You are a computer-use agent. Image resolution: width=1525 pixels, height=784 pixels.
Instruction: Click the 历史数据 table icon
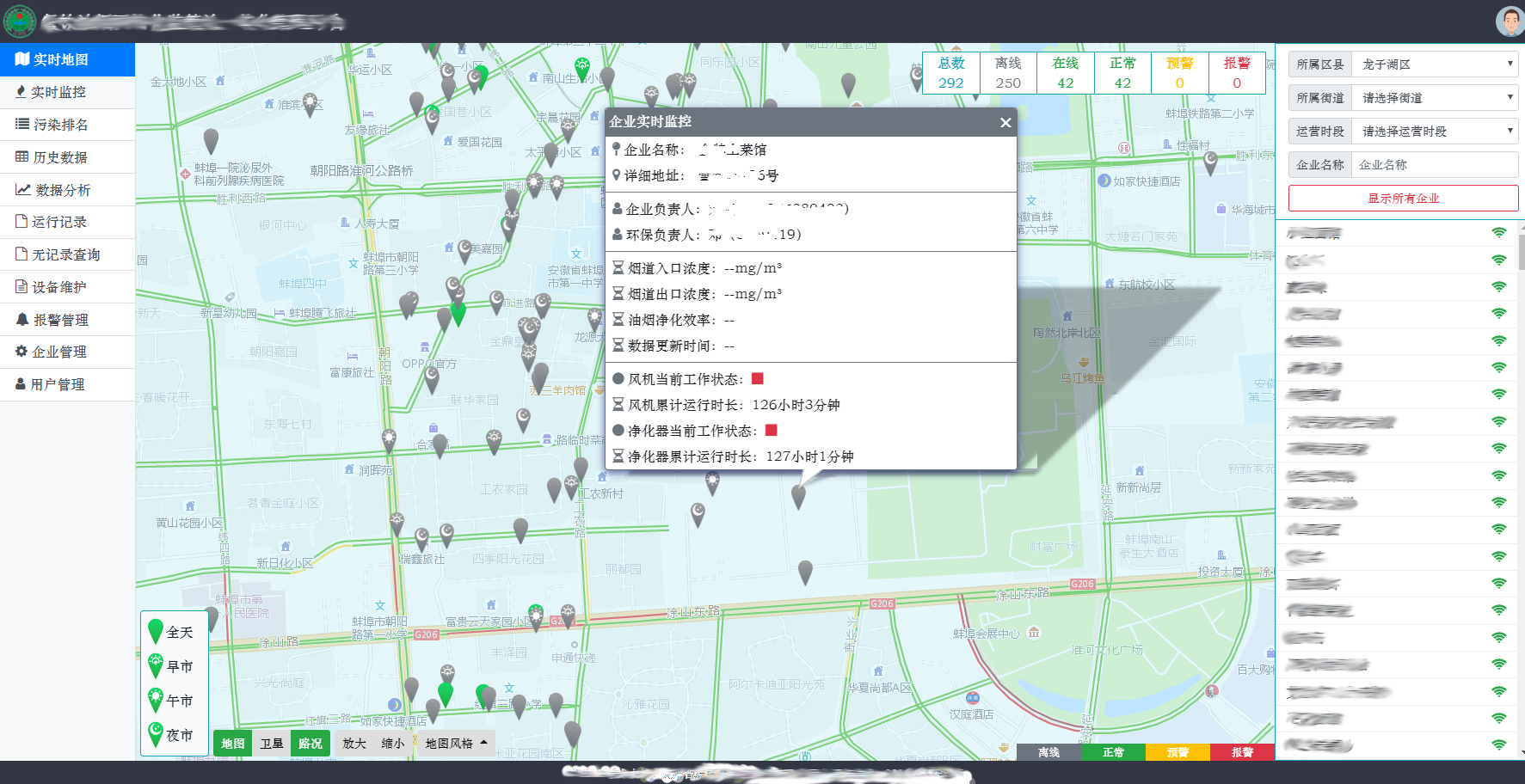[x=22, y=157]
